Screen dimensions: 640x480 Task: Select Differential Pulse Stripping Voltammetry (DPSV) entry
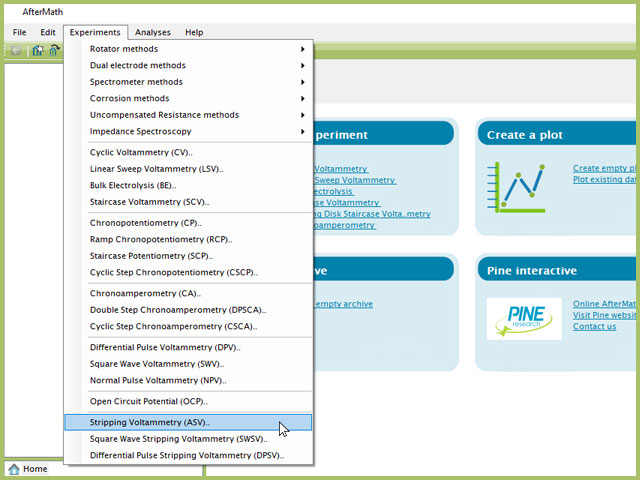click(x=188, y=456)
